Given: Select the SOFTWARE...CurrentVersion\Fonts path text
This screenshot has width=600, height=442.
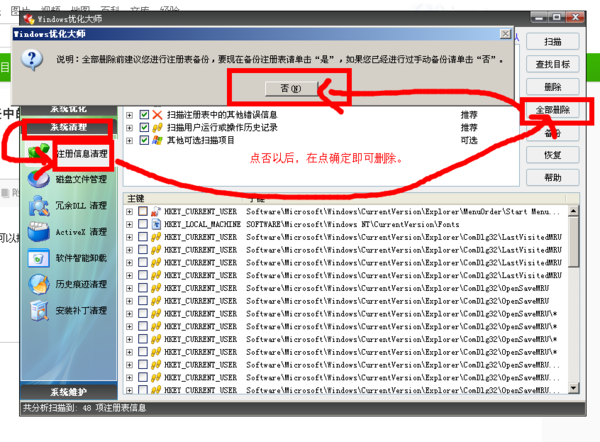Looking at the screenshot, I should (x=352, y=224).
